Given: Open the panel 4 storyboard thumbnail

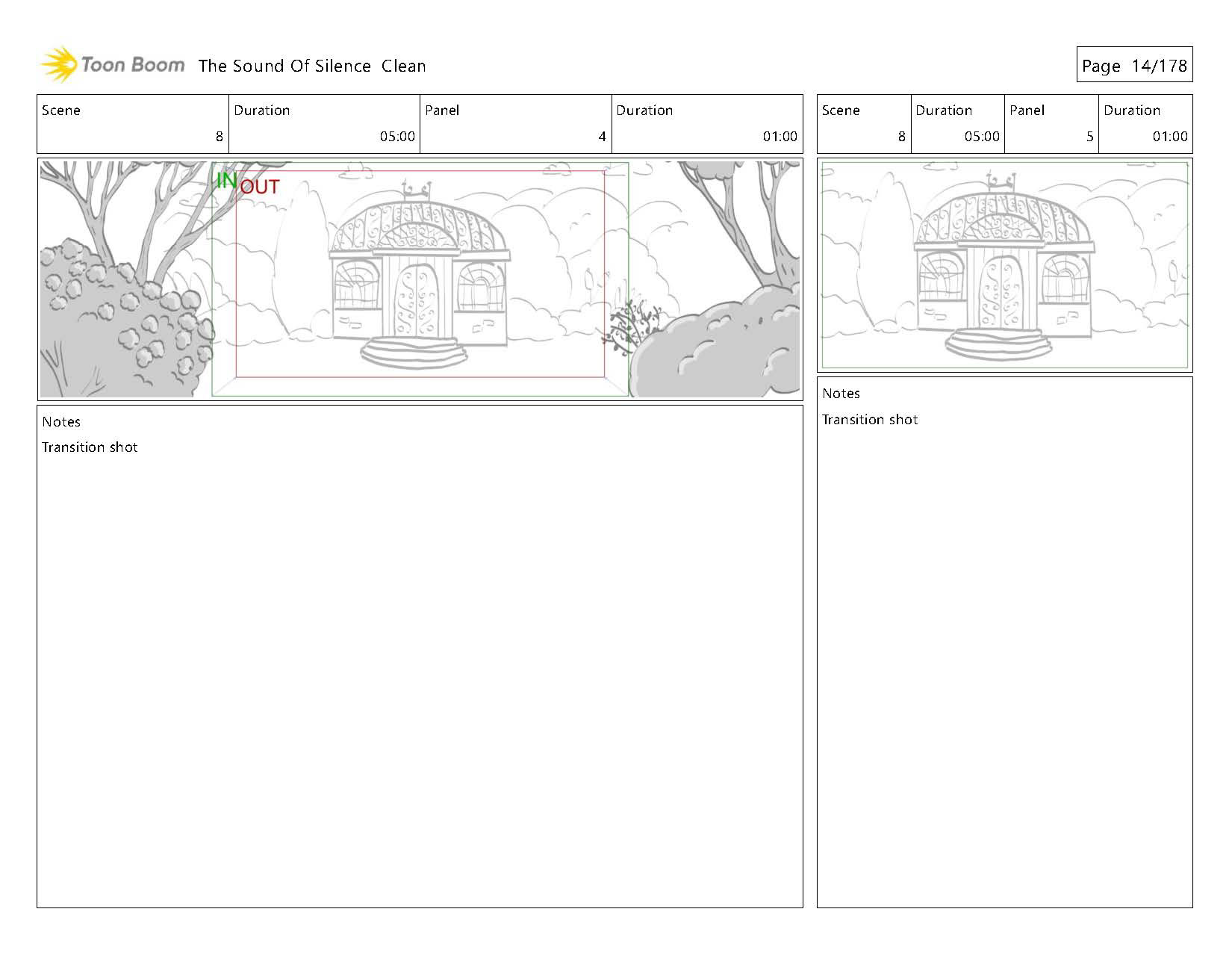Looking at the screenshot, I should tap(420, 279).
